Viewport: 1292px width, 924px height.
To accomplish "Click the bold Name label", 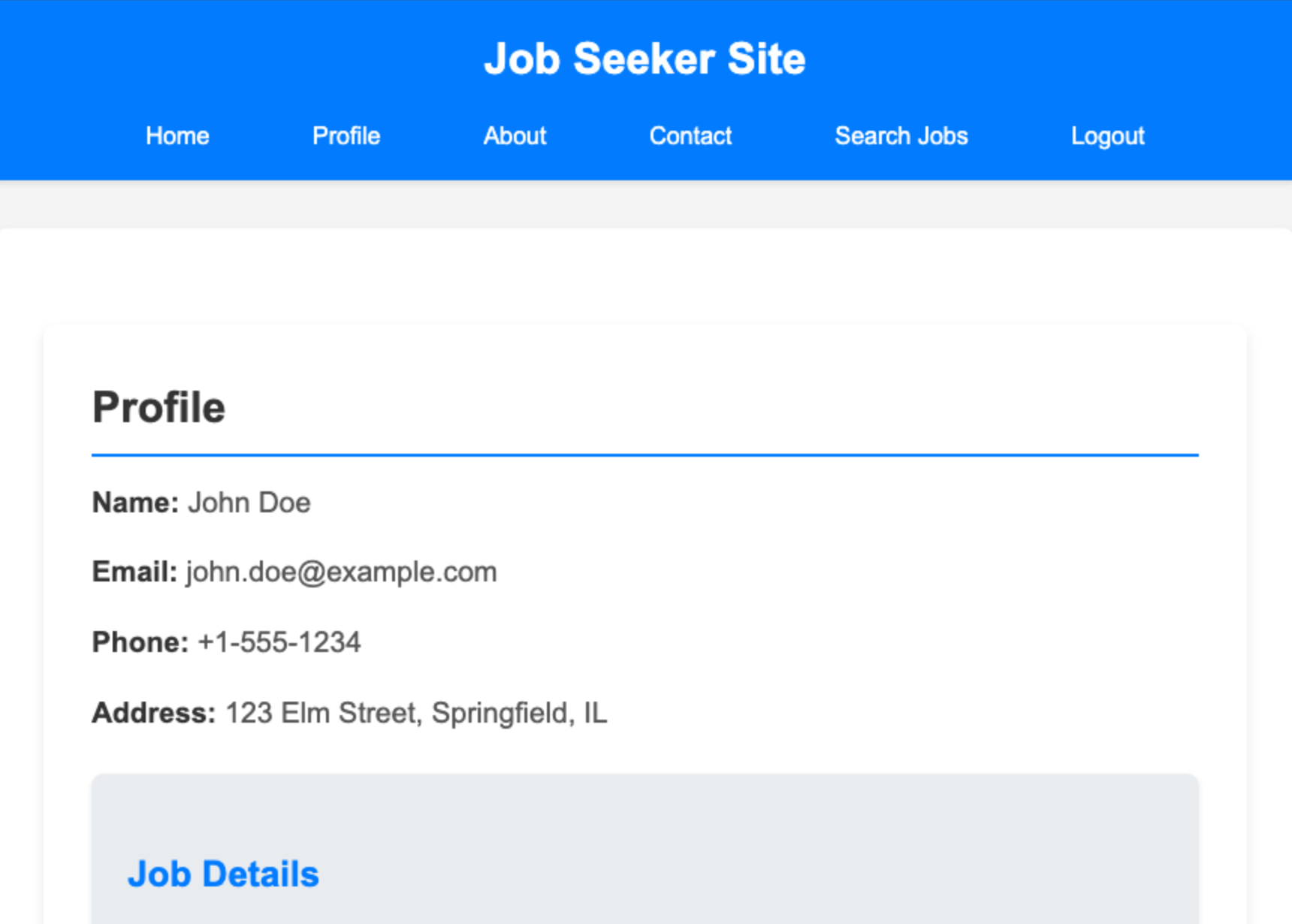I will (135, 503).
